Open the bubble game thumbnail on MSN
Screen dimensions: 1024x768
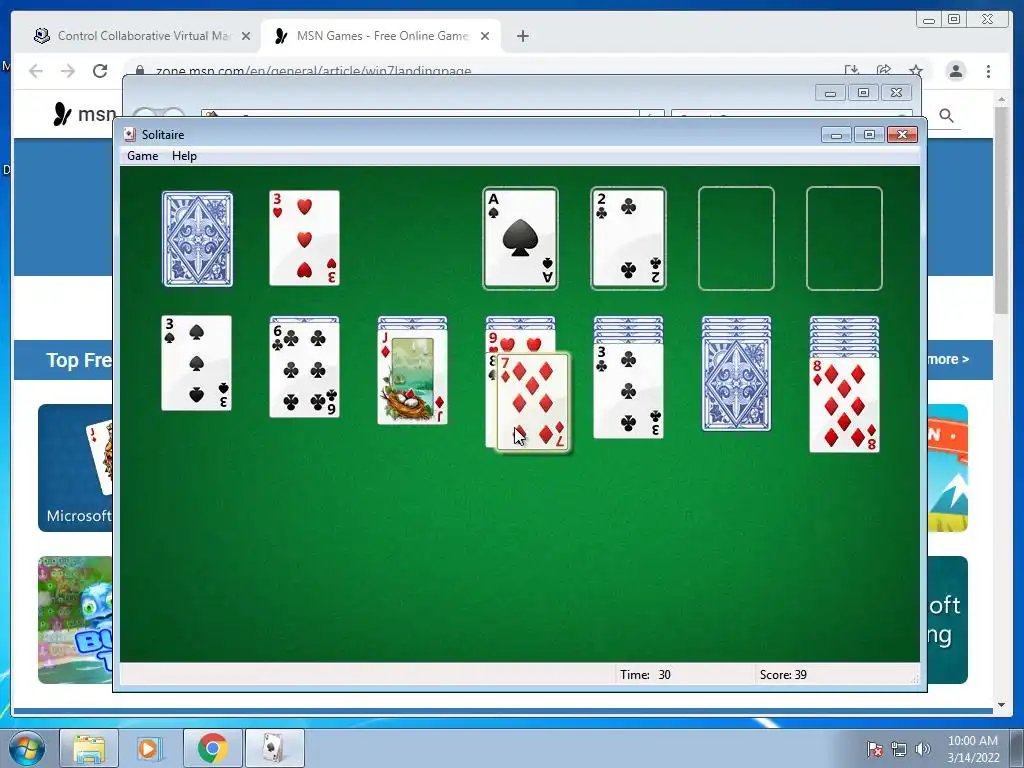[x=76, y=620]
